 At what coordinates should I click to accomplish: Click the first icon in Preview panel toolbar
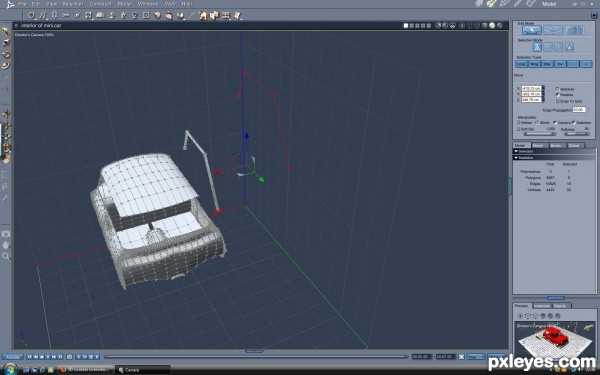tap(520, 316)
